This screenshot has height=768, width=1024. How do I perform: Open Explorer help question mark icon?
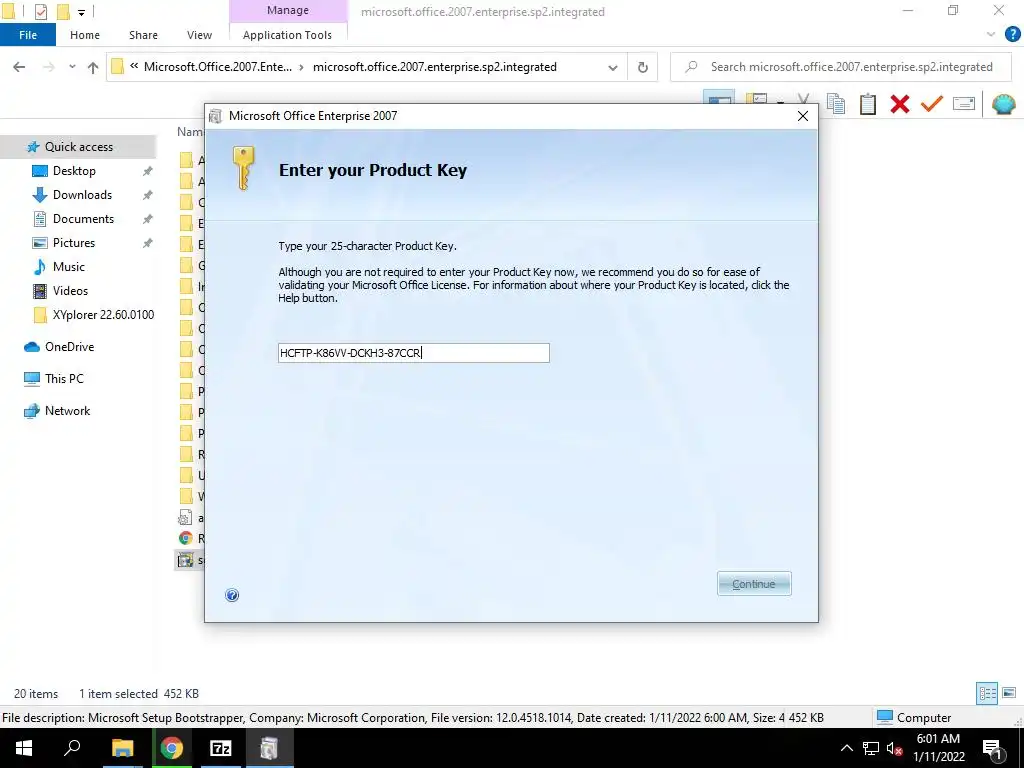click(x=1012, y=35)
